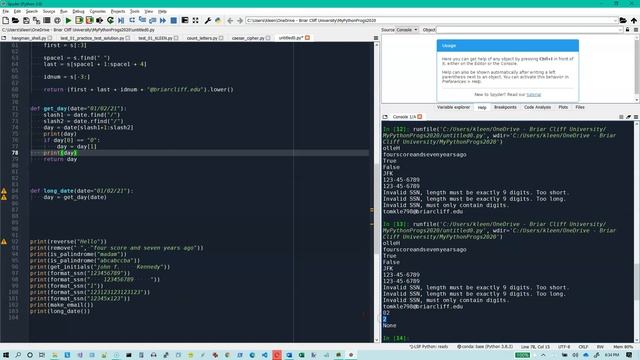
Task: Step over the current line debug icon
Action: (132, 20)
